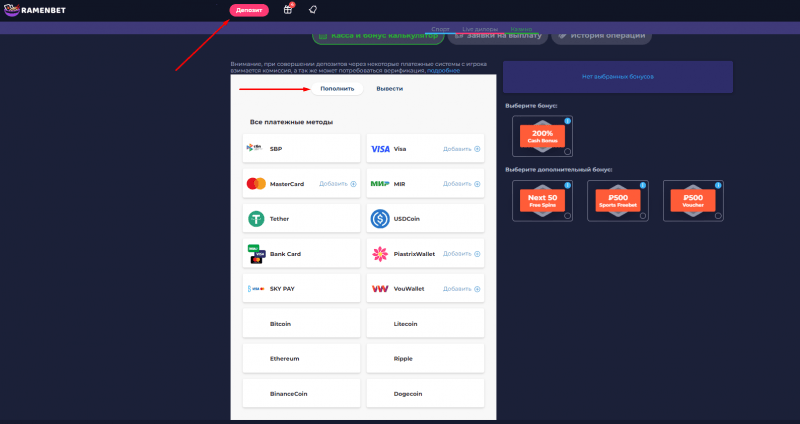Switch to the Пополнить tab
Image resolution: width=800 pixels, height=424 pixels.
tap(336, 89)
